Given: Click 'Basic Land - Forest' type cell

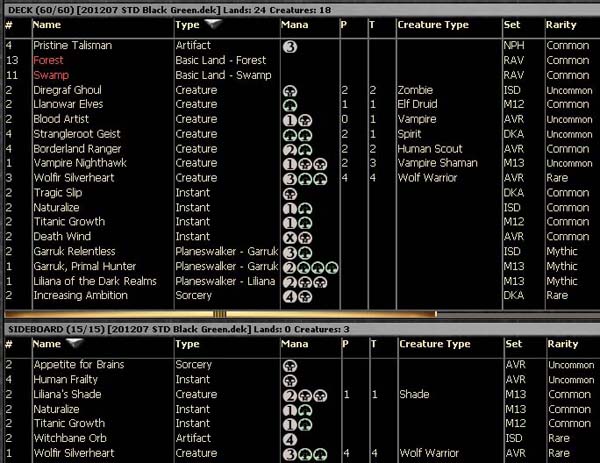Looking at the screenshot, I should point(220,60).
